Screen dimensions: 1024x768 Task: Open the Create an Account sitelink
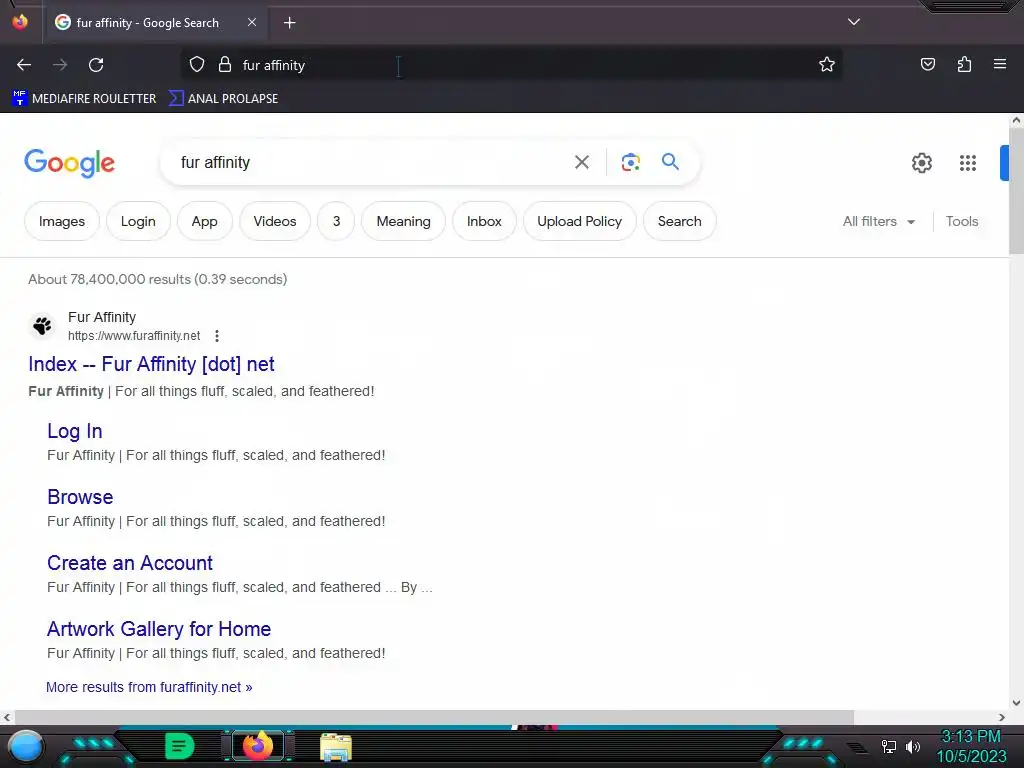pyautogui.click(x=130, y=563)
